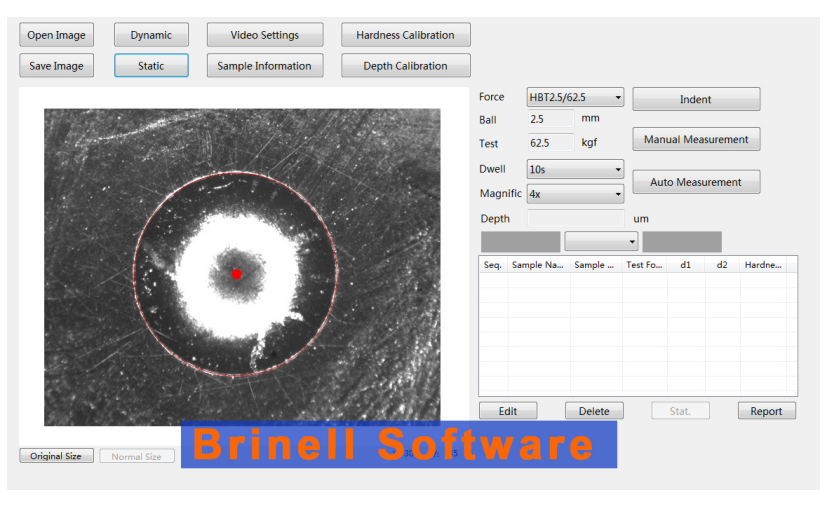
Task: Generate a Report
Action: (x=766, y=411)
